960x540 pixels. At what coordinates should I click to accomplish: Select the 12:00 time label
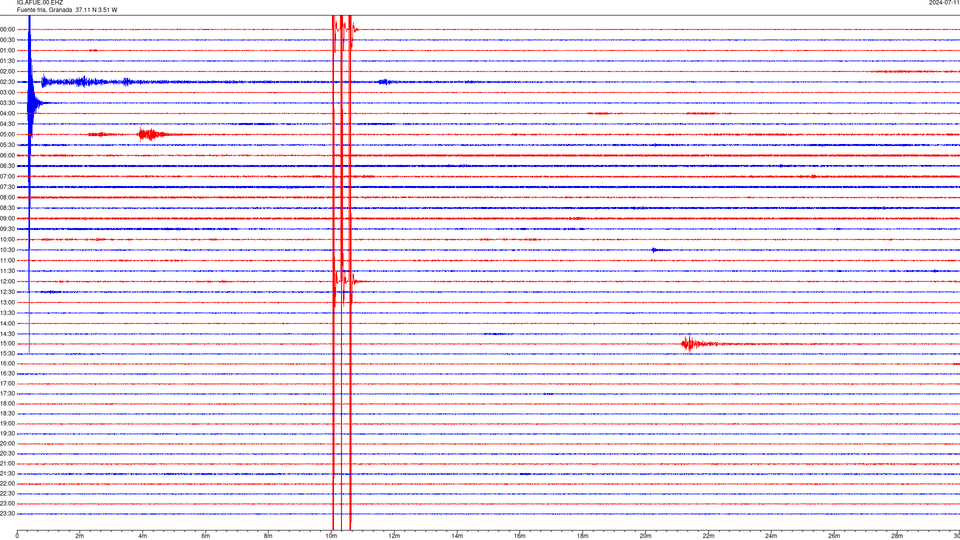(x=7, y=282)
